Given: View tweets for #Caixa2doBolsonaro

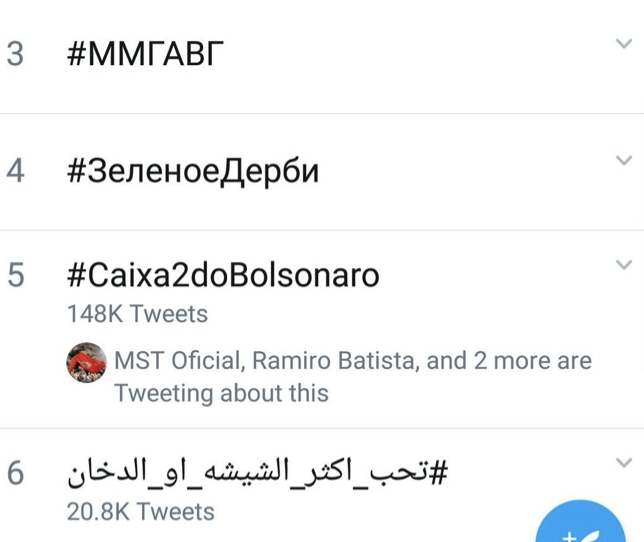Looking at the screenshot, I should coord(223,275).
